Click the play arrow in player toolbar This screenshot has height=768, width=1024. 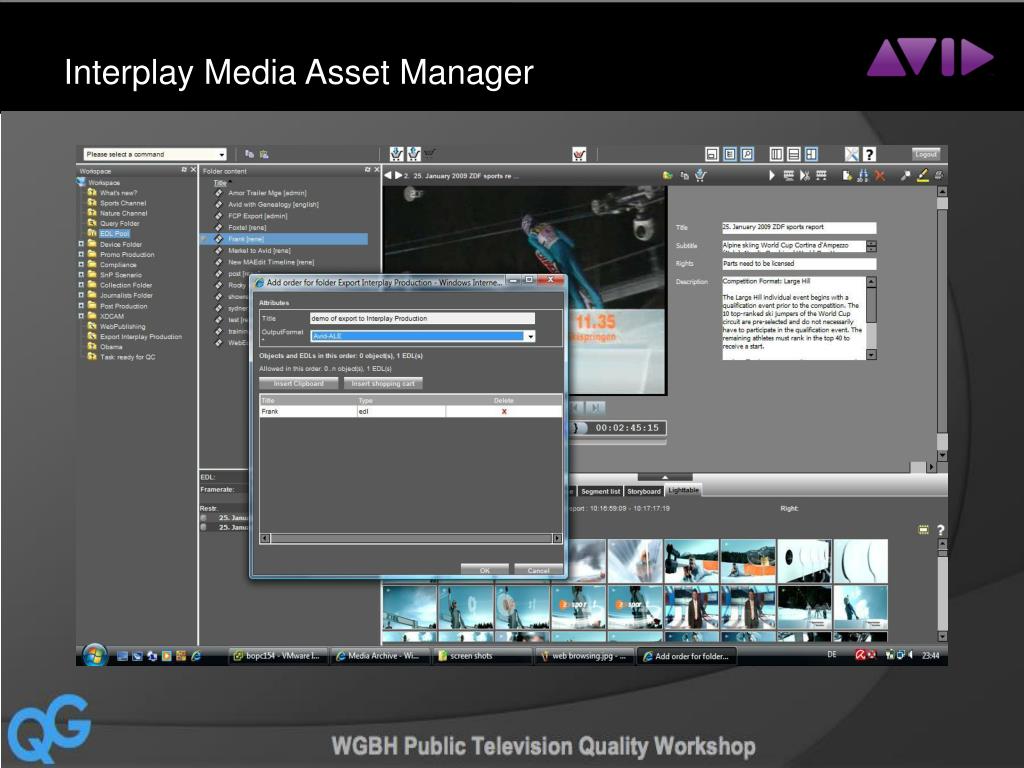[772, 175]
